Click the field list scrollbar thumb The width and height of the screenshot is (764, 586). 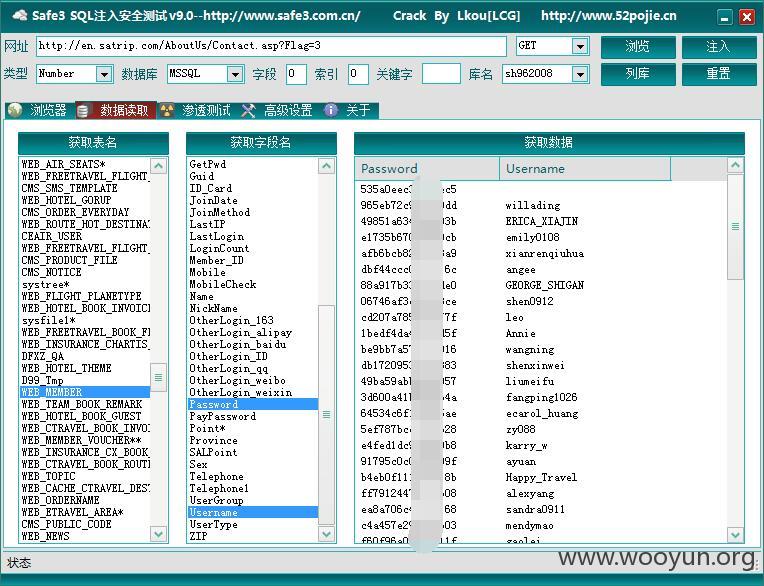coord(326,415)
